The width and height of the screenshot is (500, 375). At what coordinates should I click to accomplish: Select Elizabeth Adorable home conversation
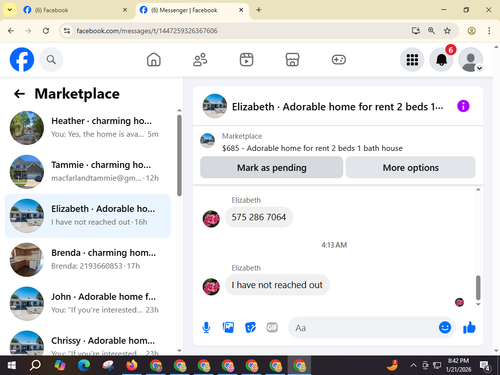pyautogui.click(x=88, y=216)
